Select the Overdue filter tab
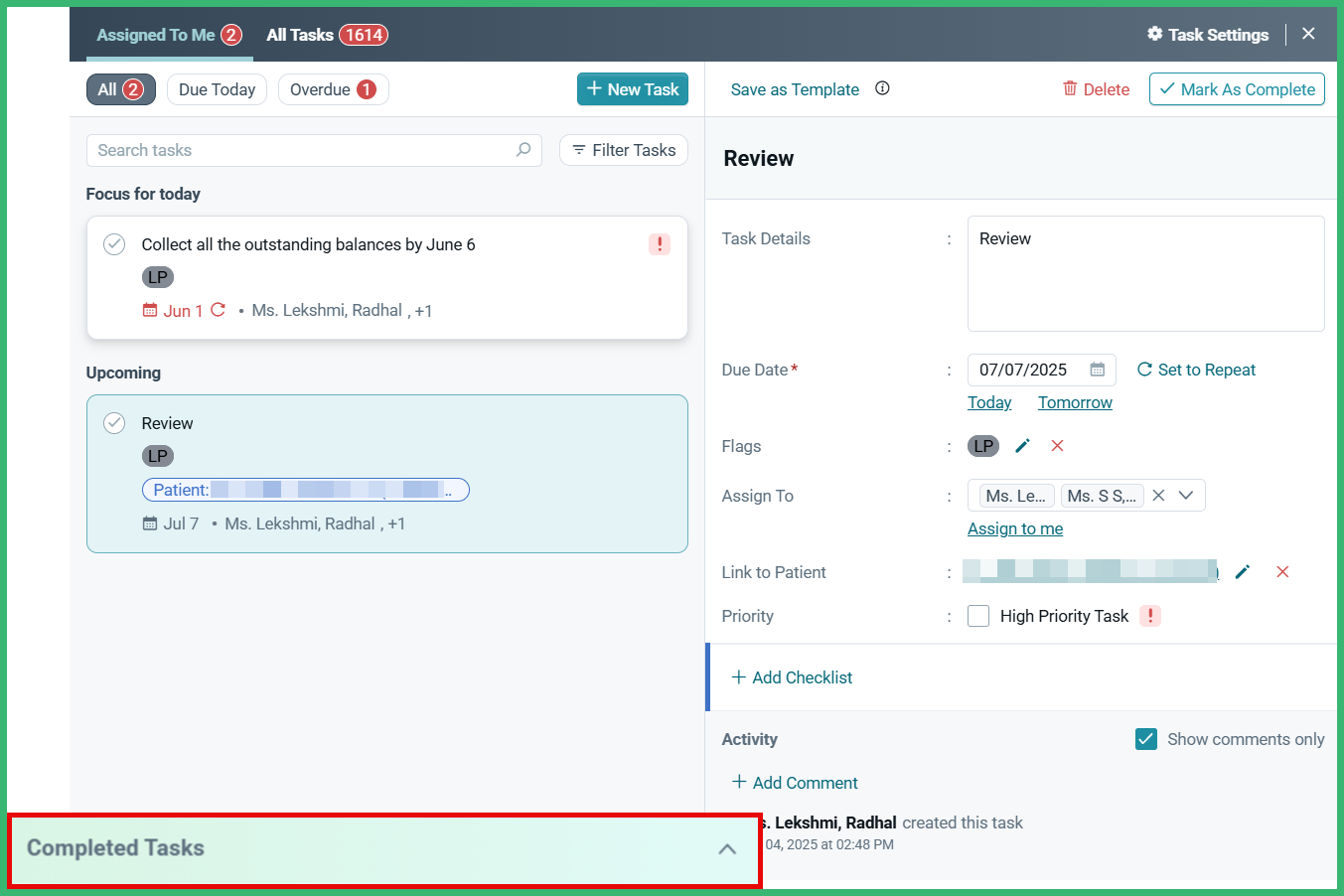 [333, 89]
